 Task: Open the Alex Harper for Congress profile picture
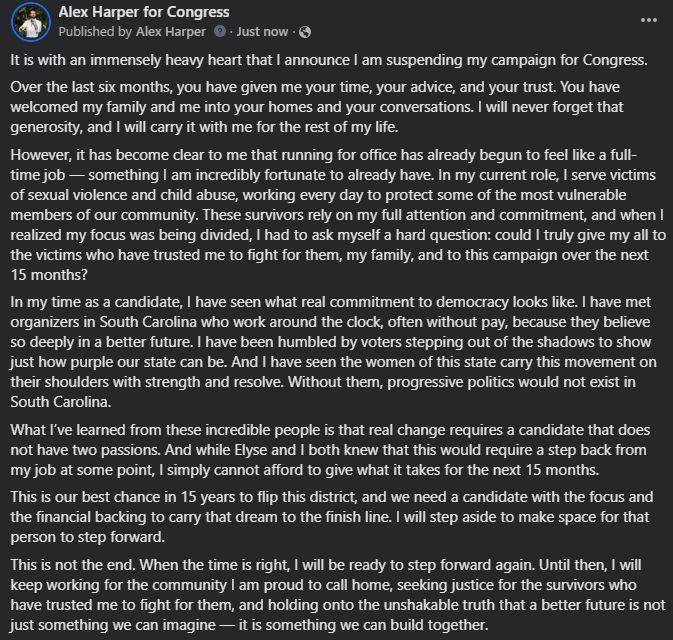31,22
